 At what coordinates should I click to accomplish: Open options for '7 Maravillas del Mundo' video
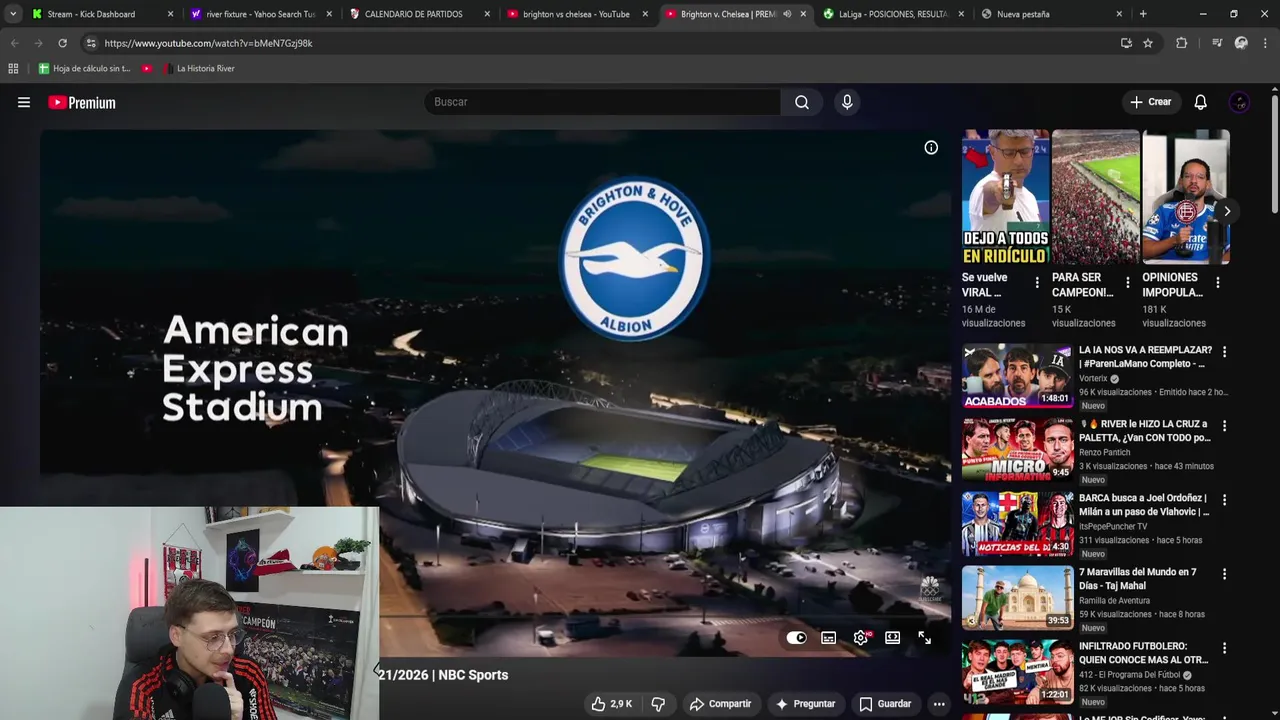[x=1224, y=574]
